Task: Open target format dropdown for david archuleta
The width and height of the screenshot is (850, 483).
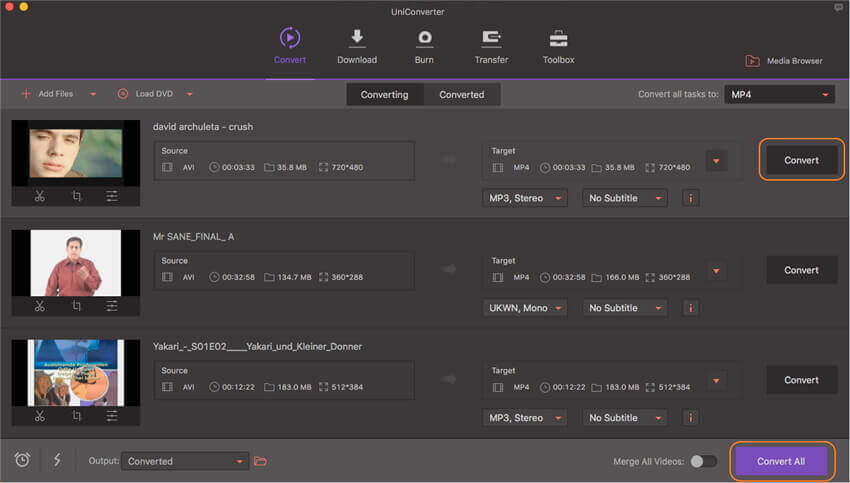Action: tap(716, 161)
